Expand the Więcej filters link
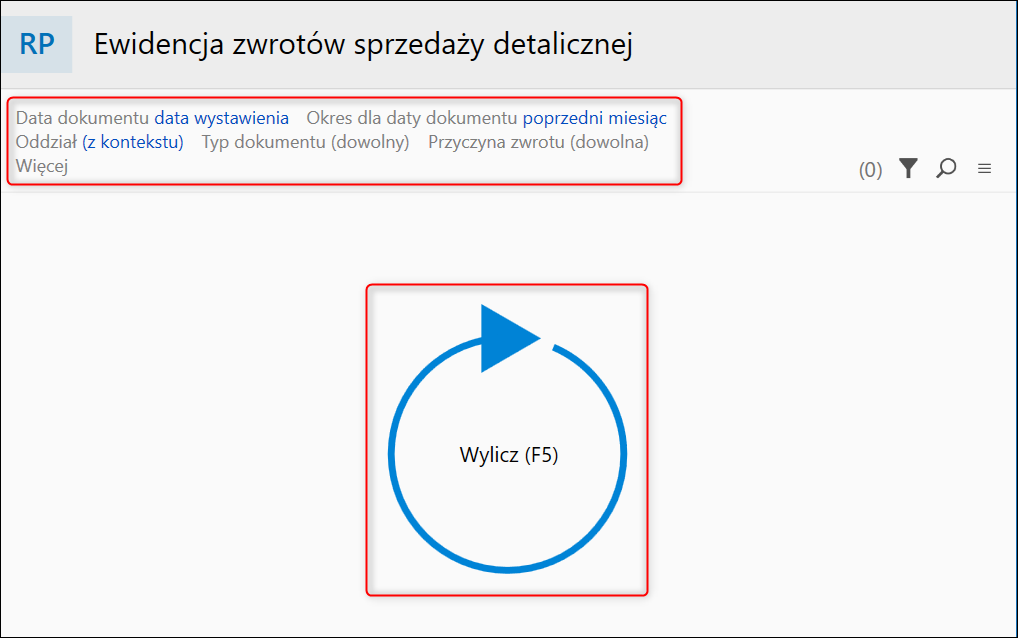Viewport: 1018px width, 638px height. 42,166
